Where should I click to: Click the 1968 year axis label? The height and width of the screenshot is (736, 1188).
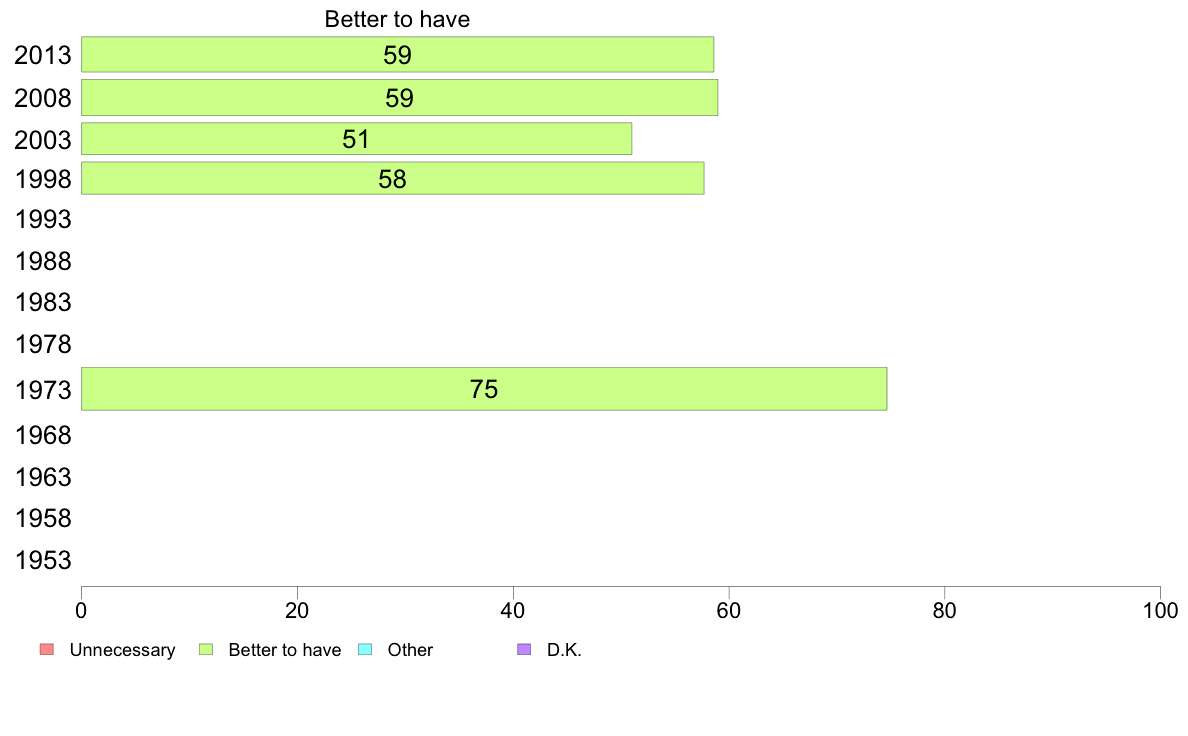43,435
